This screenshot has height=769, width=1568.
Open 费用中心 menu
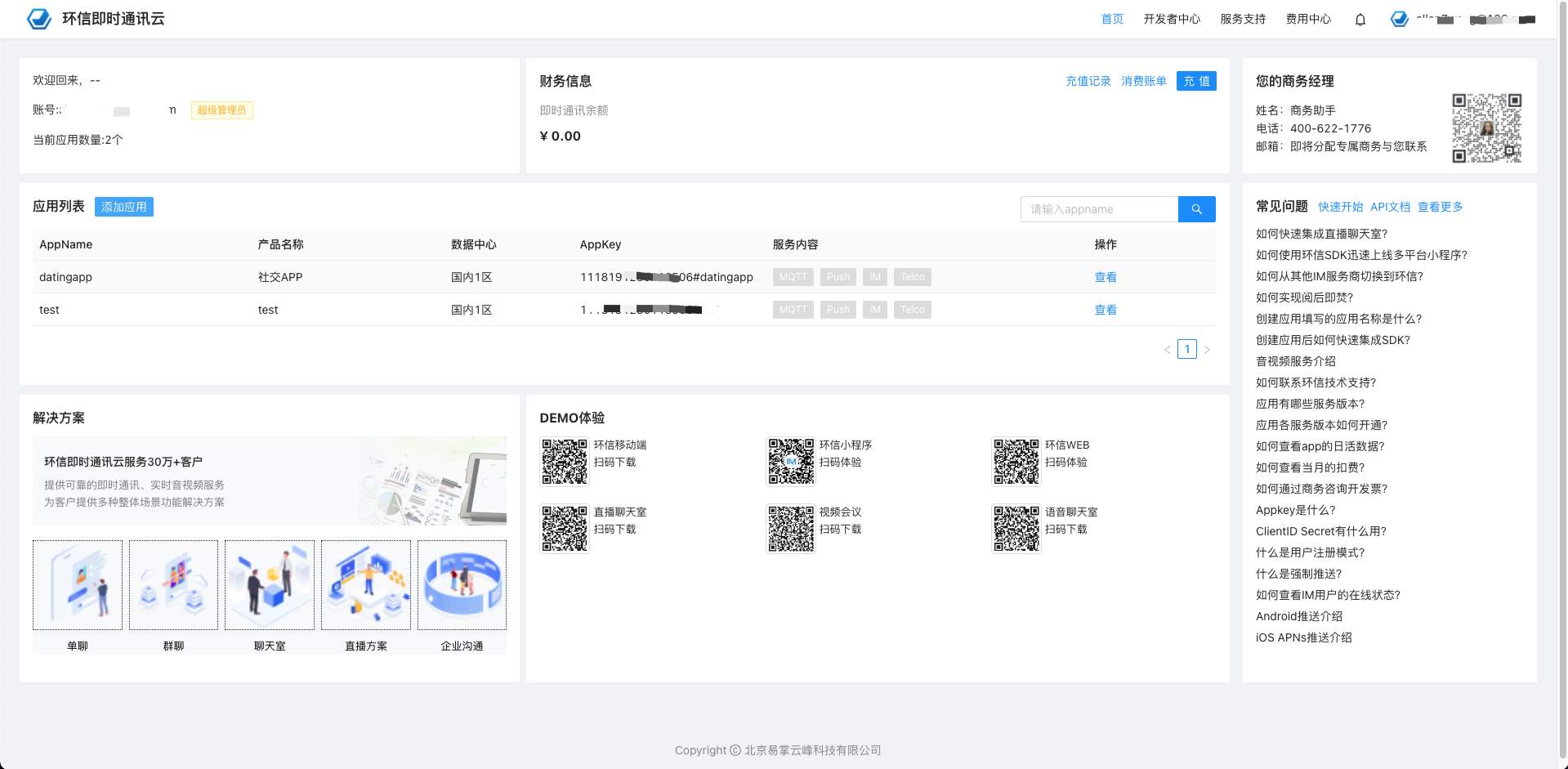(x=1308, y=19)
